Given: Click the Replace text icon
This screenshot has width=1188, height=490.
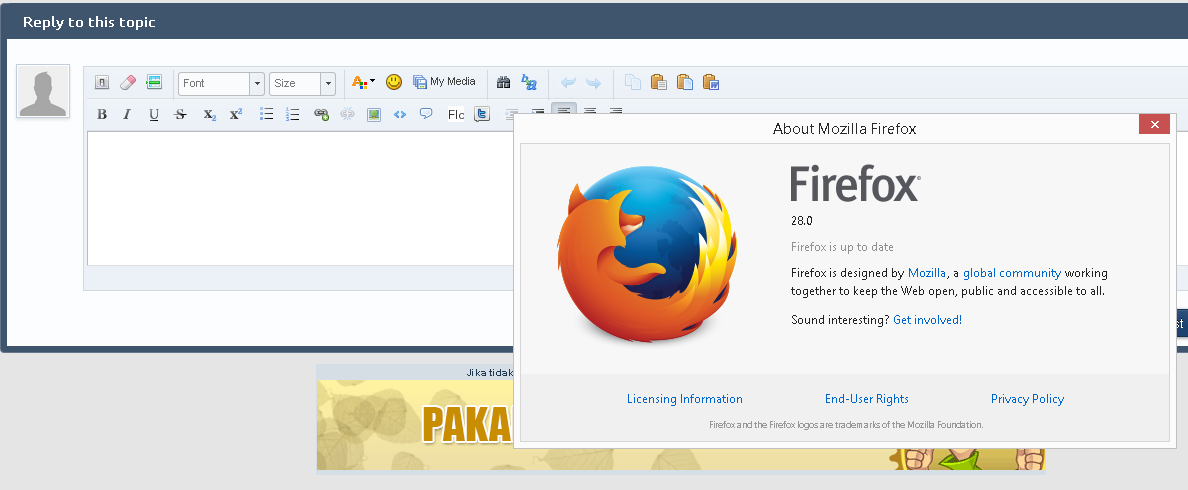Looking at the screenshot, I should point(529,82).
